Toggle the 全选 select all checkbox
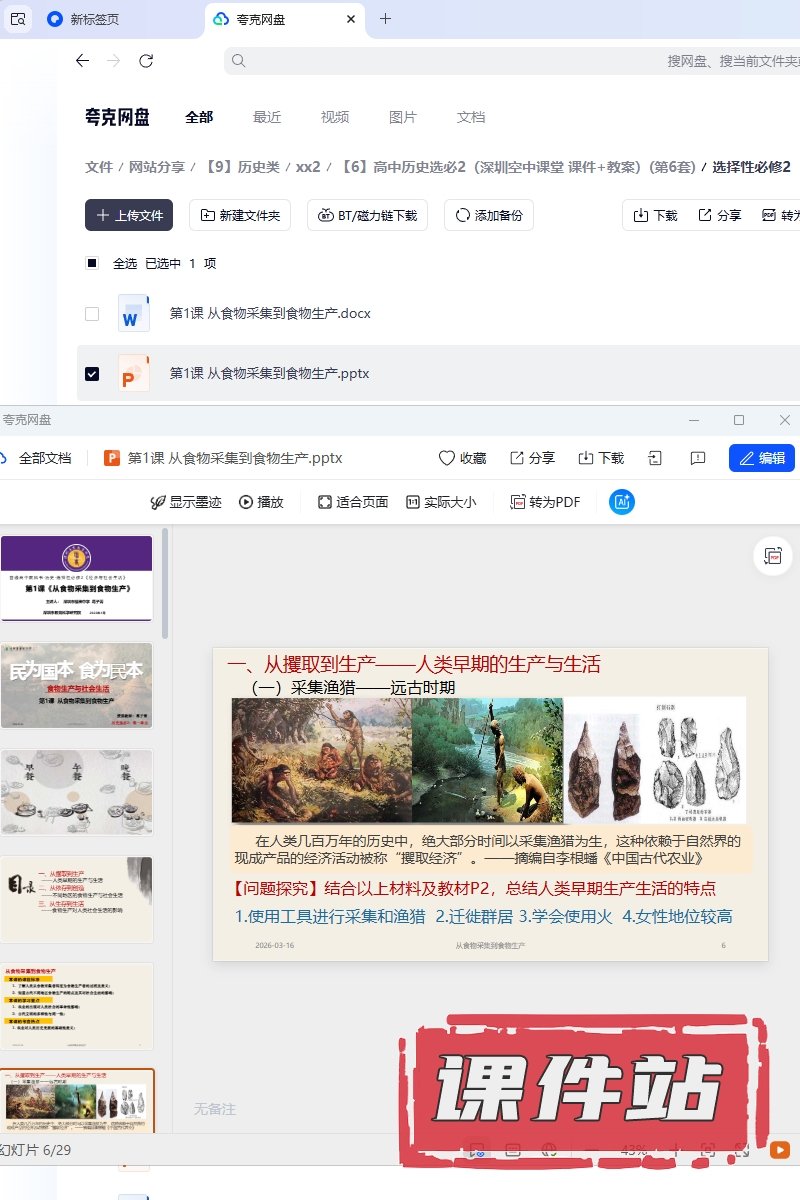The image size is (800, 1200). tap(92, 264)
